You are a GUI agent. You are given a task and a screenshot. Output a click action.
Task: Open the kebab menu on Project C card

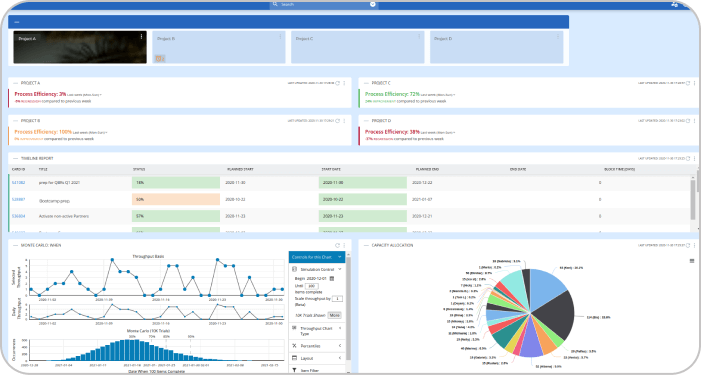pyautogui.click(x=419, y=37)
